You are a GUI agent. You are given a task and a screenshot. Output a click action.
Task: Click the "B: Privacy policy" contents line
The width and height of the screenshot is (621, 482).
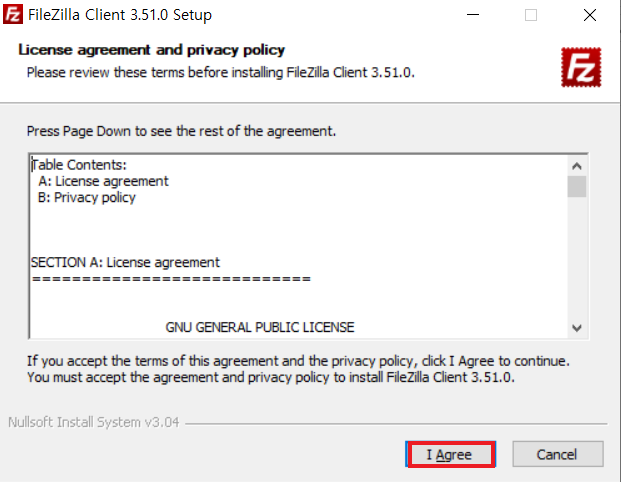(87, 197)
